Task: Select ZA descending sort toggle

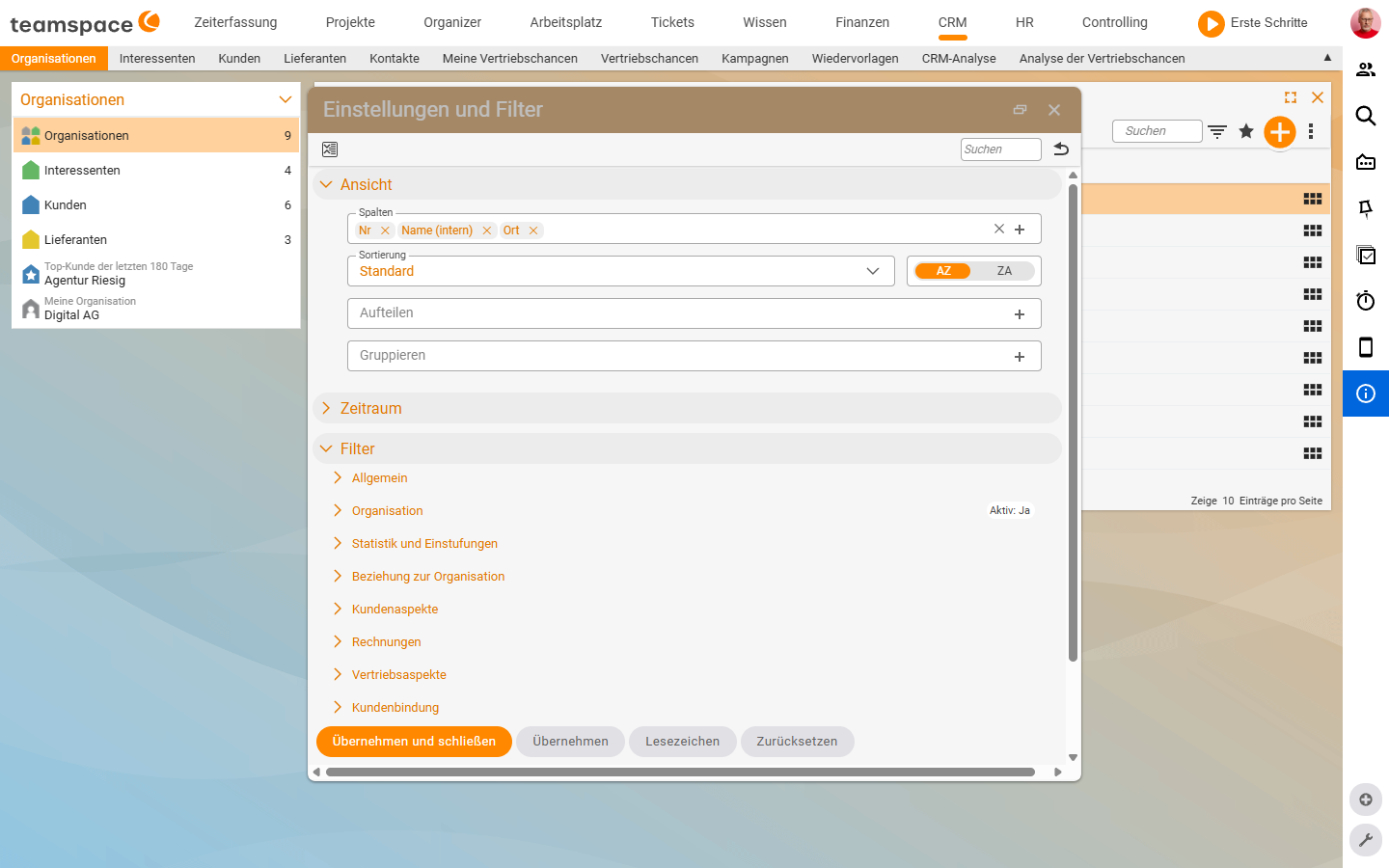Action: [1004, 271]
